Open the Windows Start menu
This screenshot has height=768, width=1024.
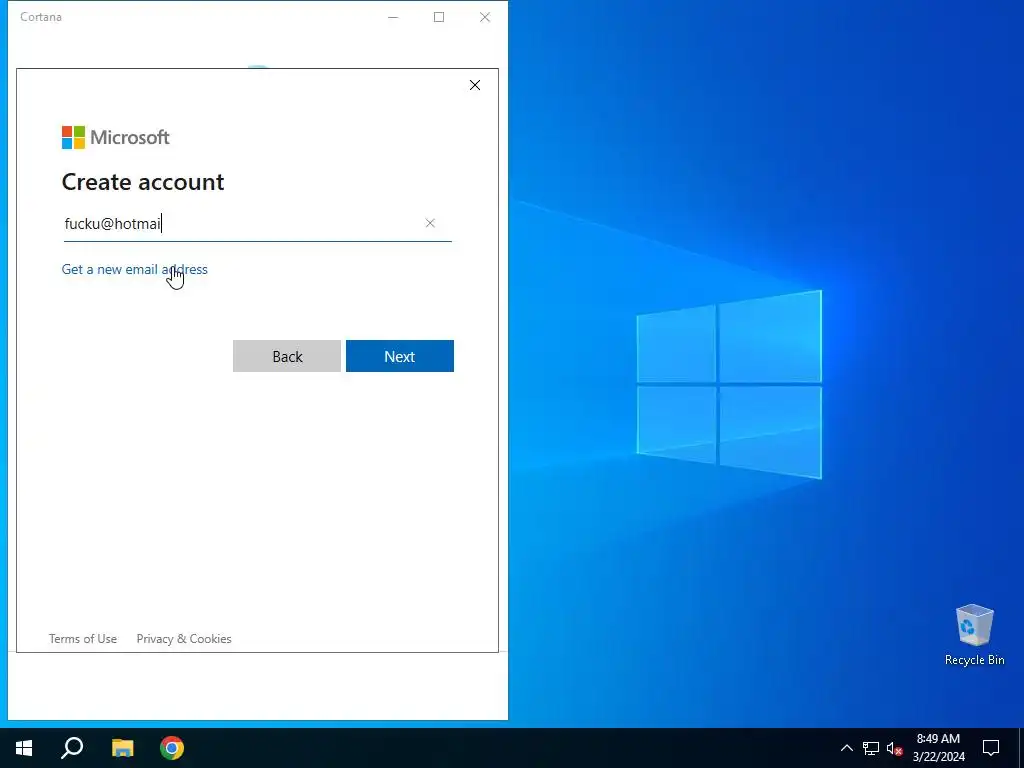24,748
